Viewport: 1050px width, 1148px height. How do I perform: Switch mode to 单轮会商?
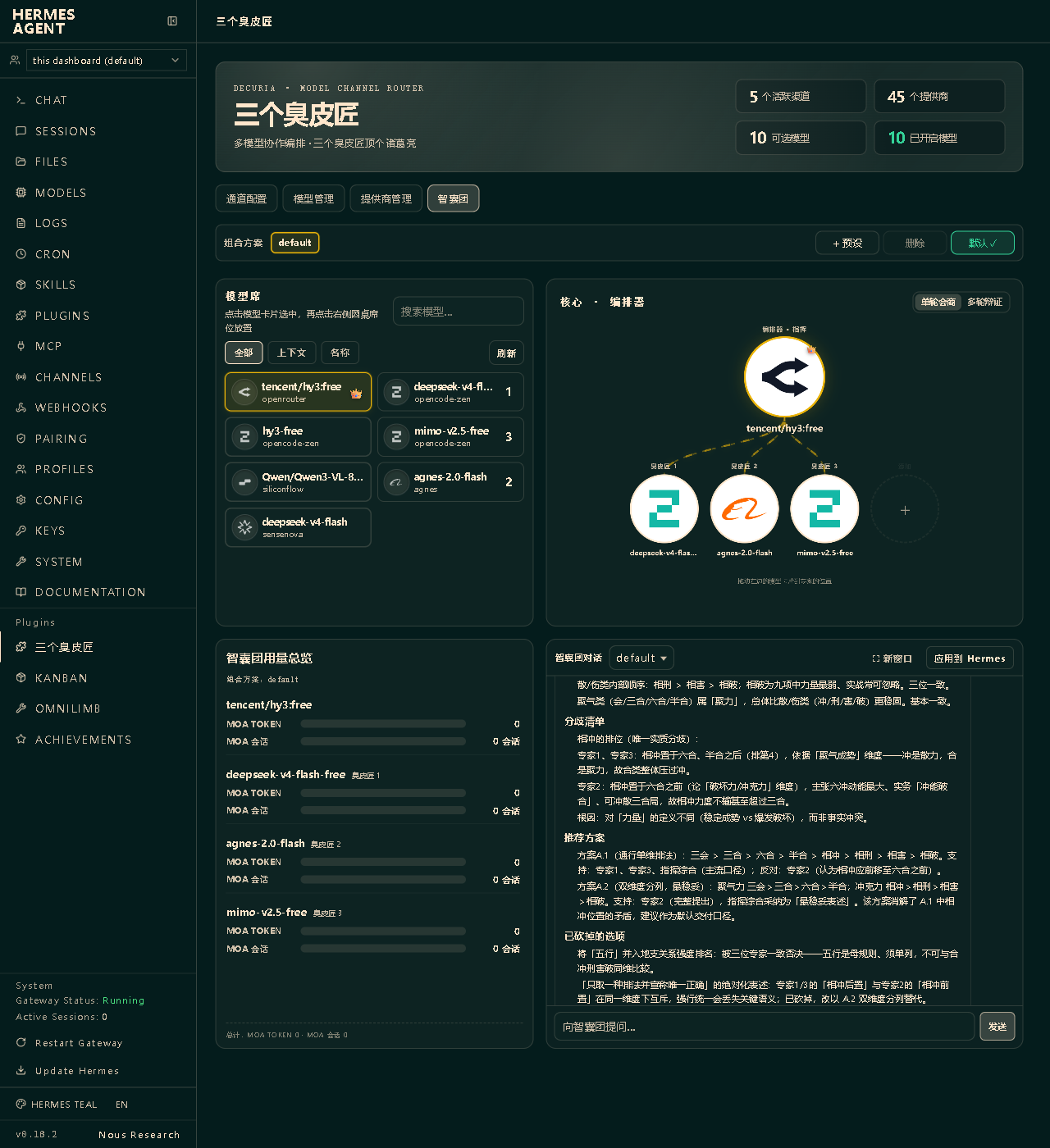(938, 303)
